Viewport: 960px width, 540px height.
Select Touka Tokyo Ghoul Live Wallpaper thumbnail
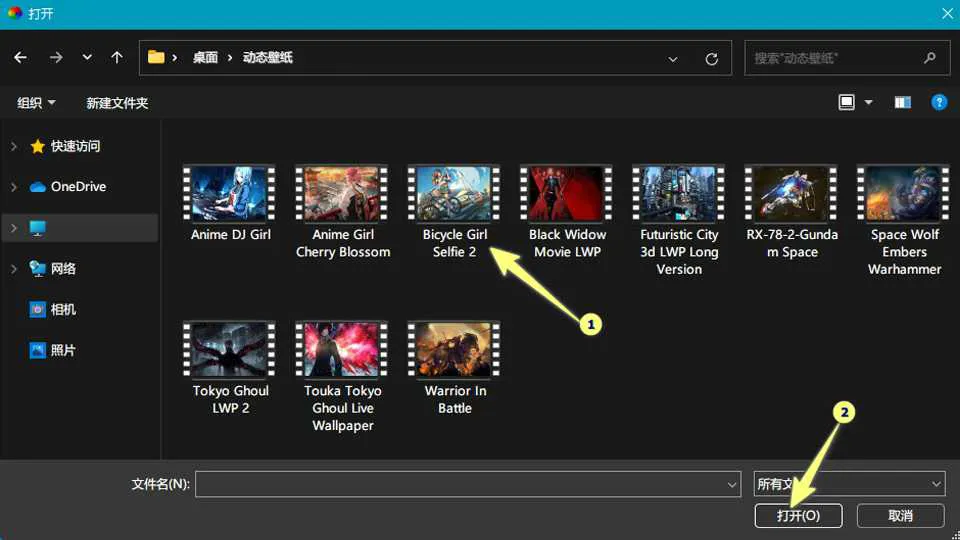(x=342, y=350)
